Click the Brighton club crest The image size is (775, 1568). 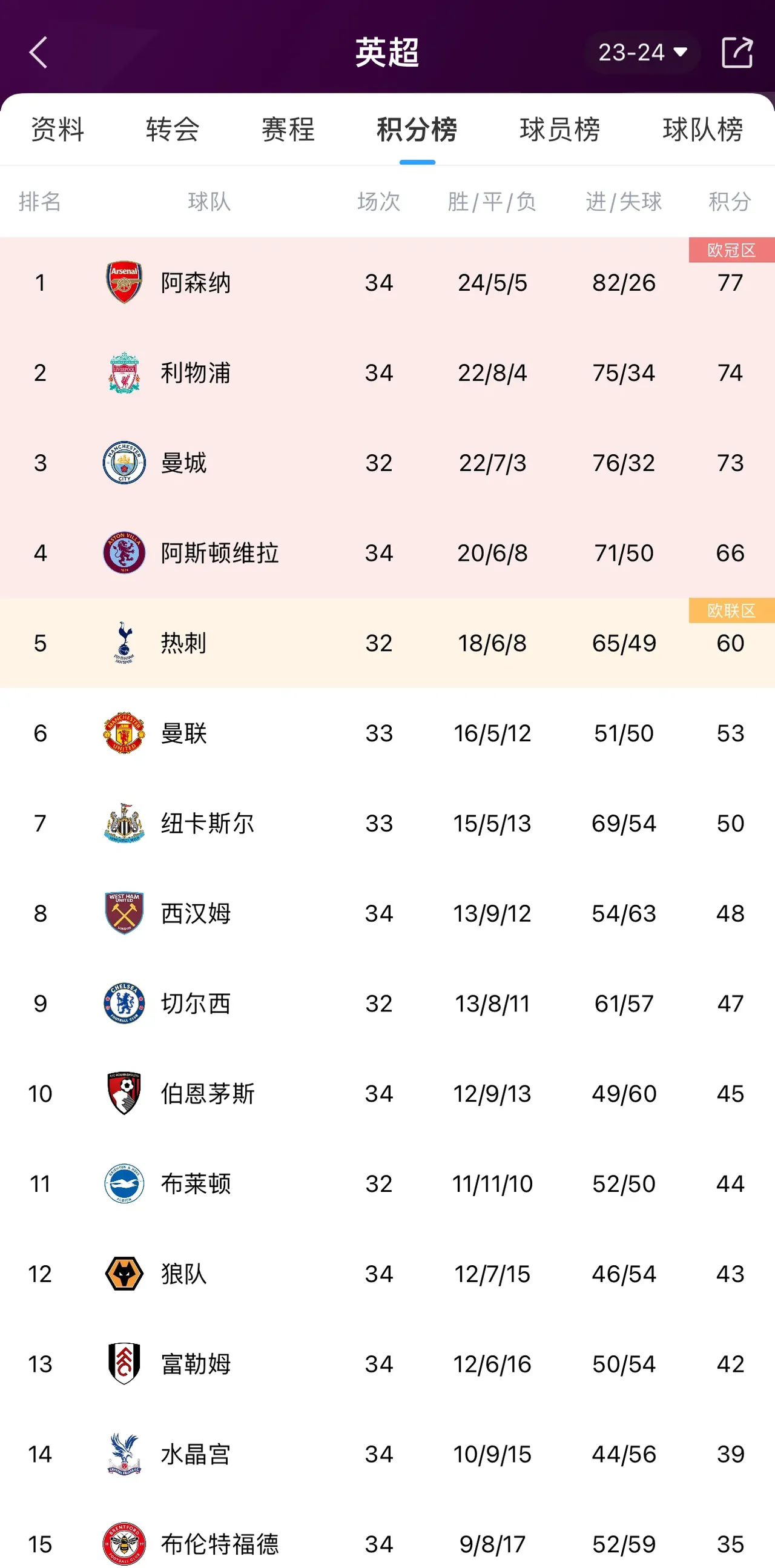(123, 1183)
